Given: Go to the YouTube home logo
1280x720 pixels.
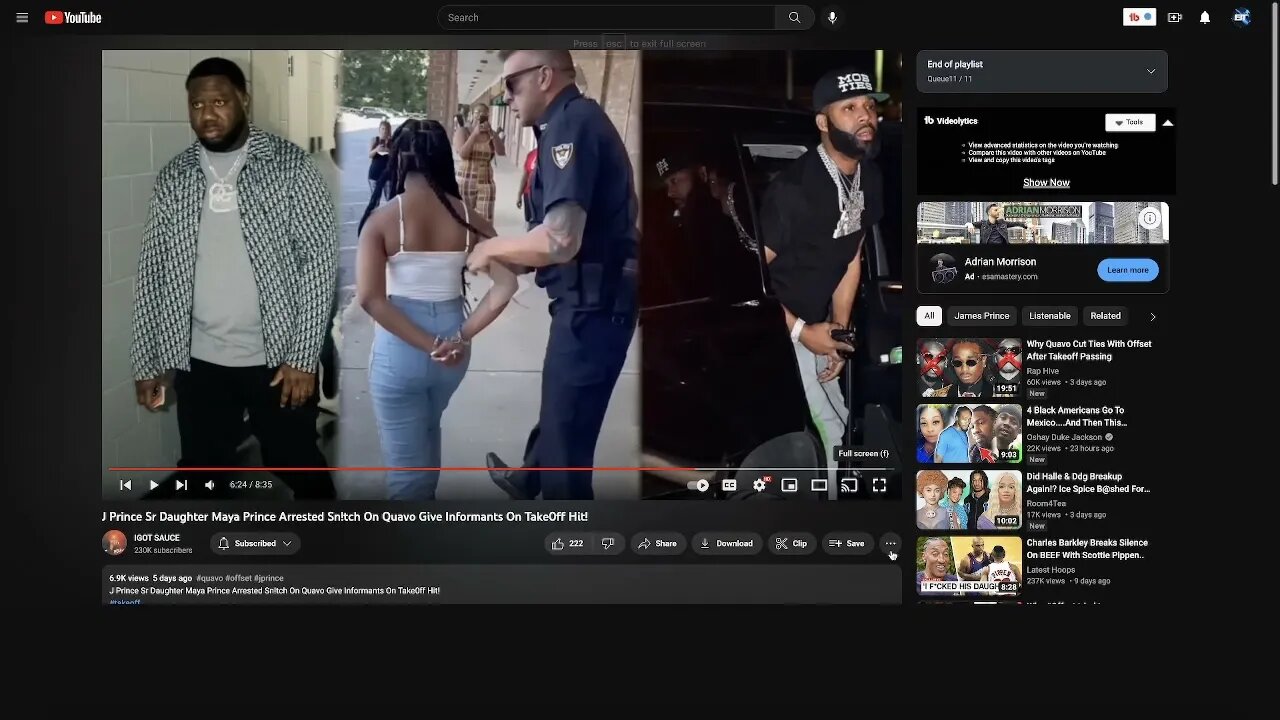Looking at the screenshot, I should point(73,17).
